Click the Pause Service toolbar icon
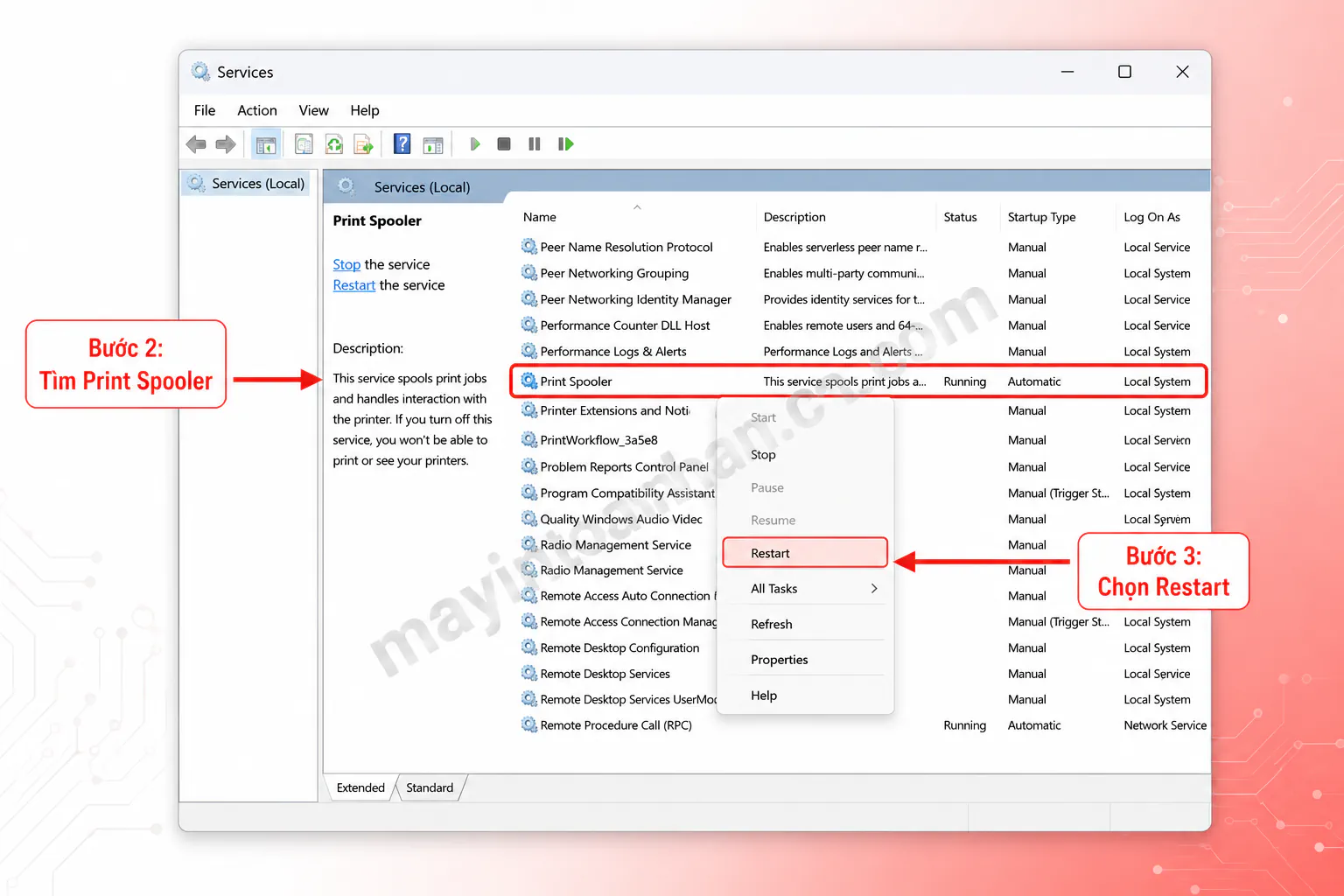Screen dimensions: 1344x896 (535, 144)
